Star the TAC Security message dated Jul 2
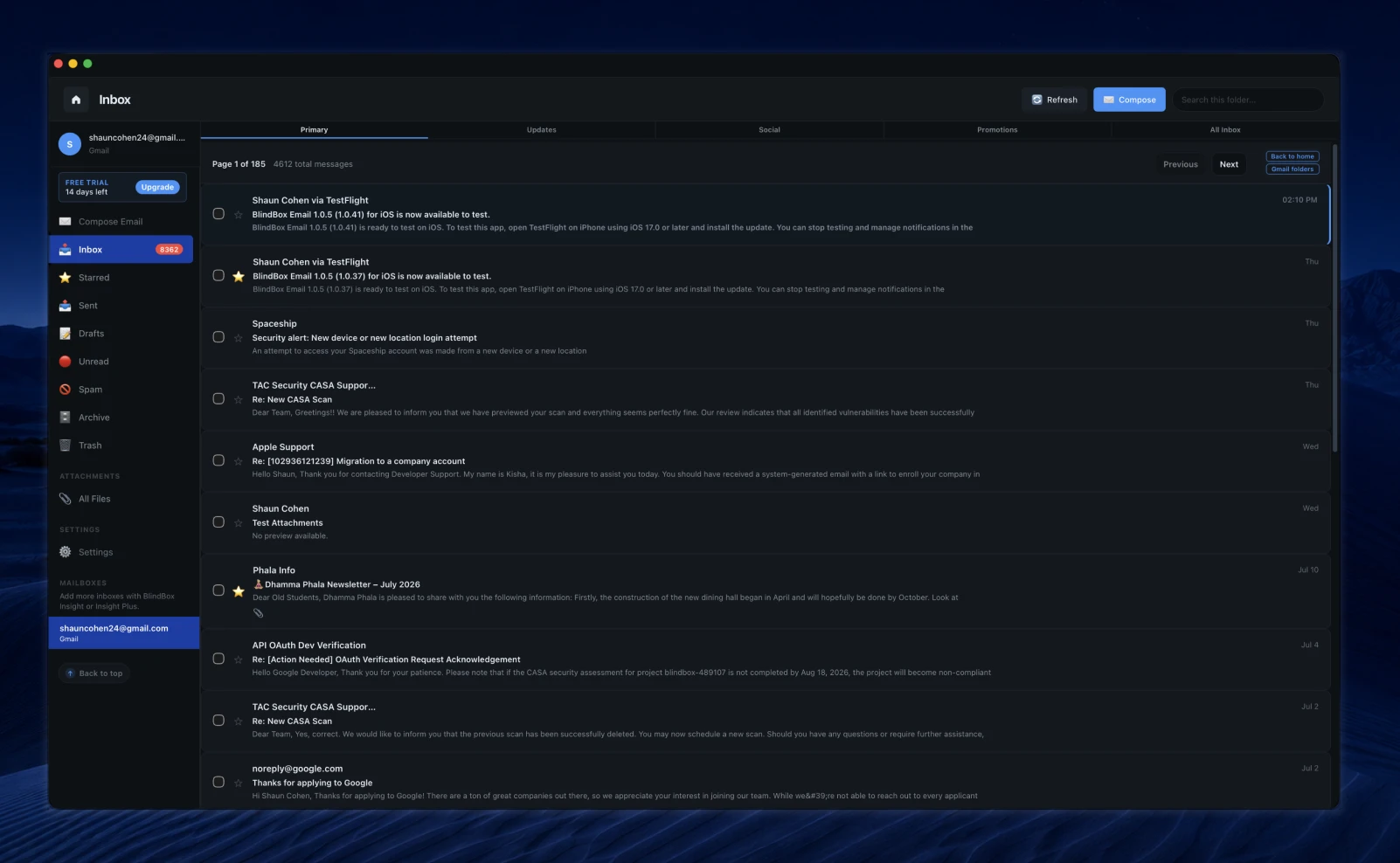This screenshot has width=1400, height=863. (238, 721)
